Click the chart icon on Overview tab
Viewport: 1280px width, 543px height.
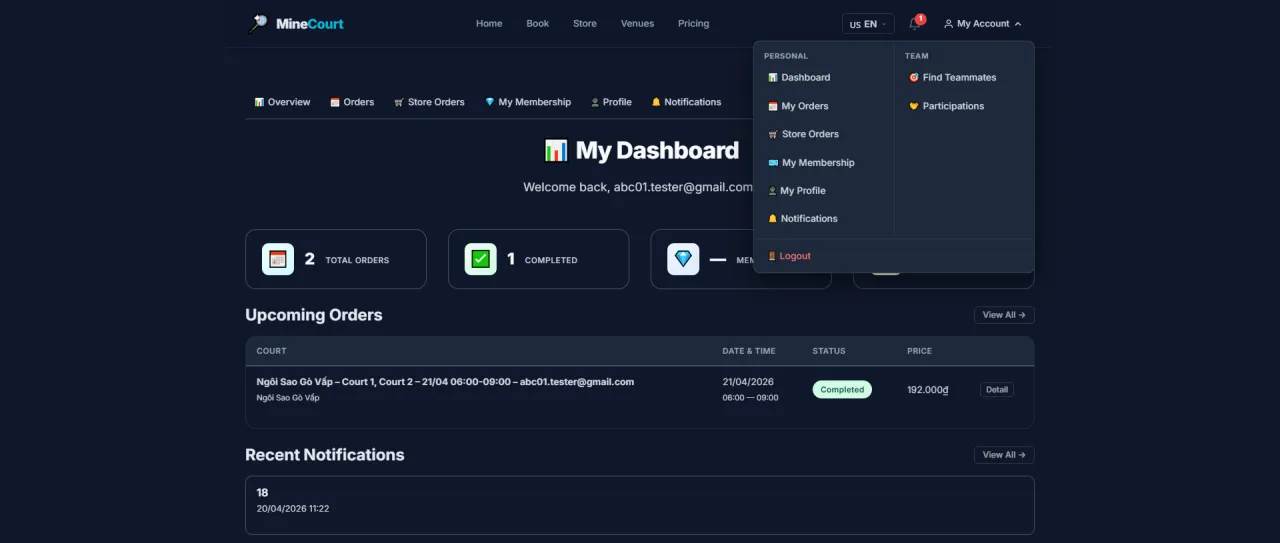(x=259, y=102)
